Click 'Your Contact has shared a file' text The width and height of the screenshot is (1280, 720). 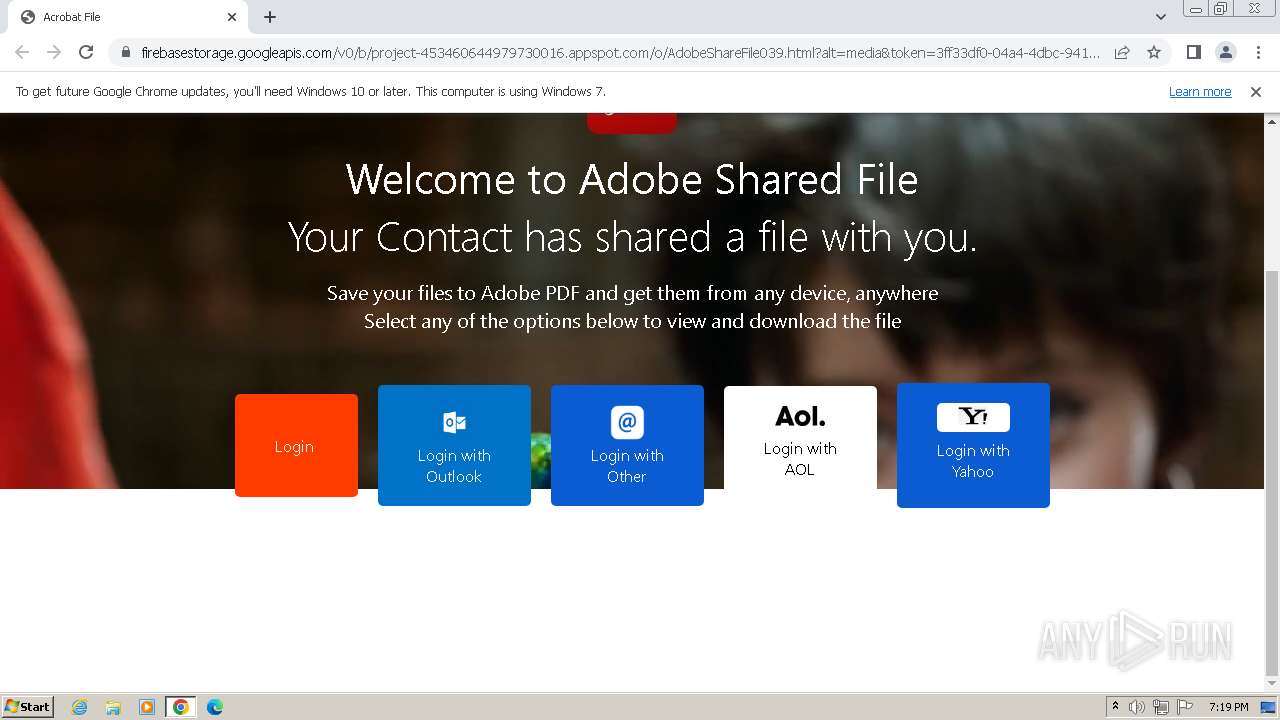click(x=632, y=238)
